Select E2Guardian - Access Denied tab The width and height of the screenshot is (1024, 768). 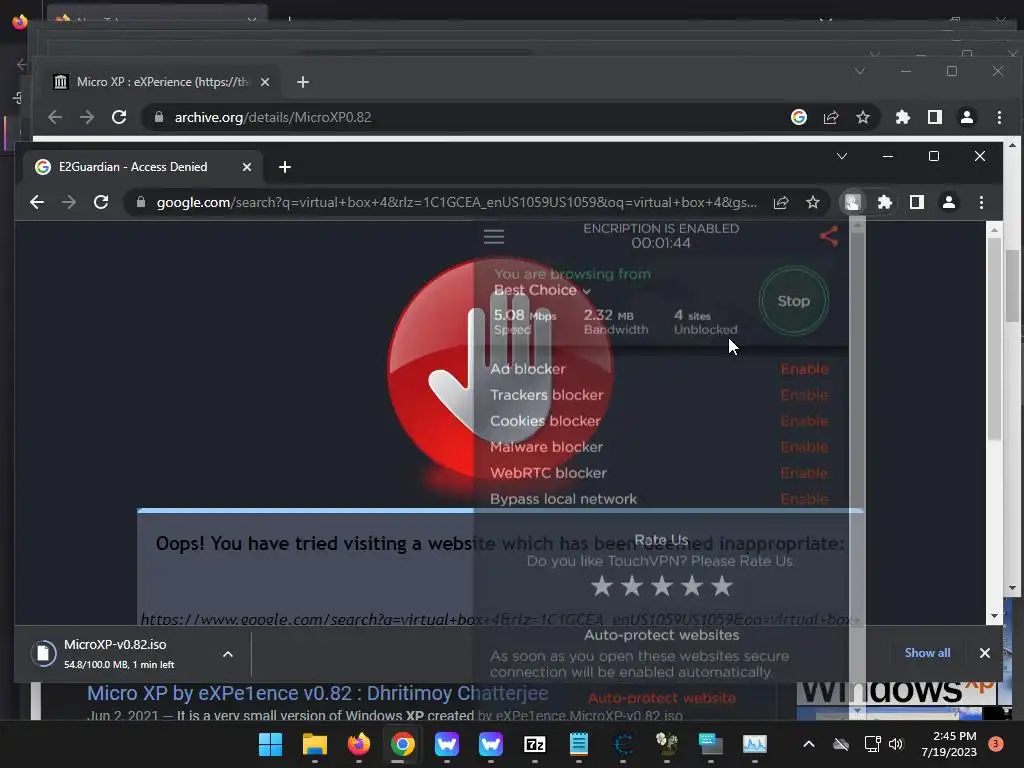click(142, 167)
